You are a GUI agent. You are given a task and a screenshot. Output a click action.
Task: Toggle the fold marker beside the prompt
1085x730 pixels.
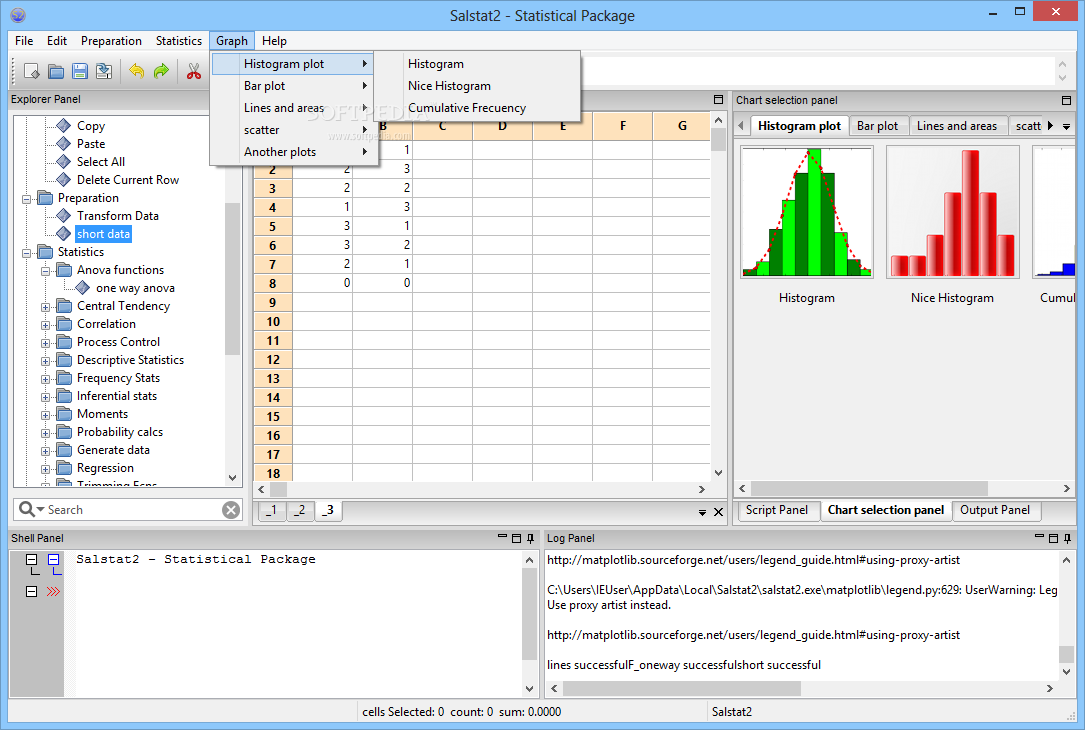(x=32, y=592)
